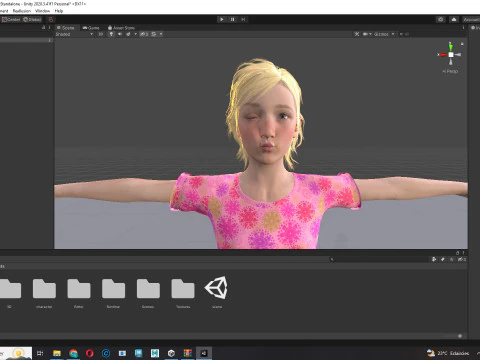
Task: Select the fourth folder in Project window
Action: (x=114, y=289)
